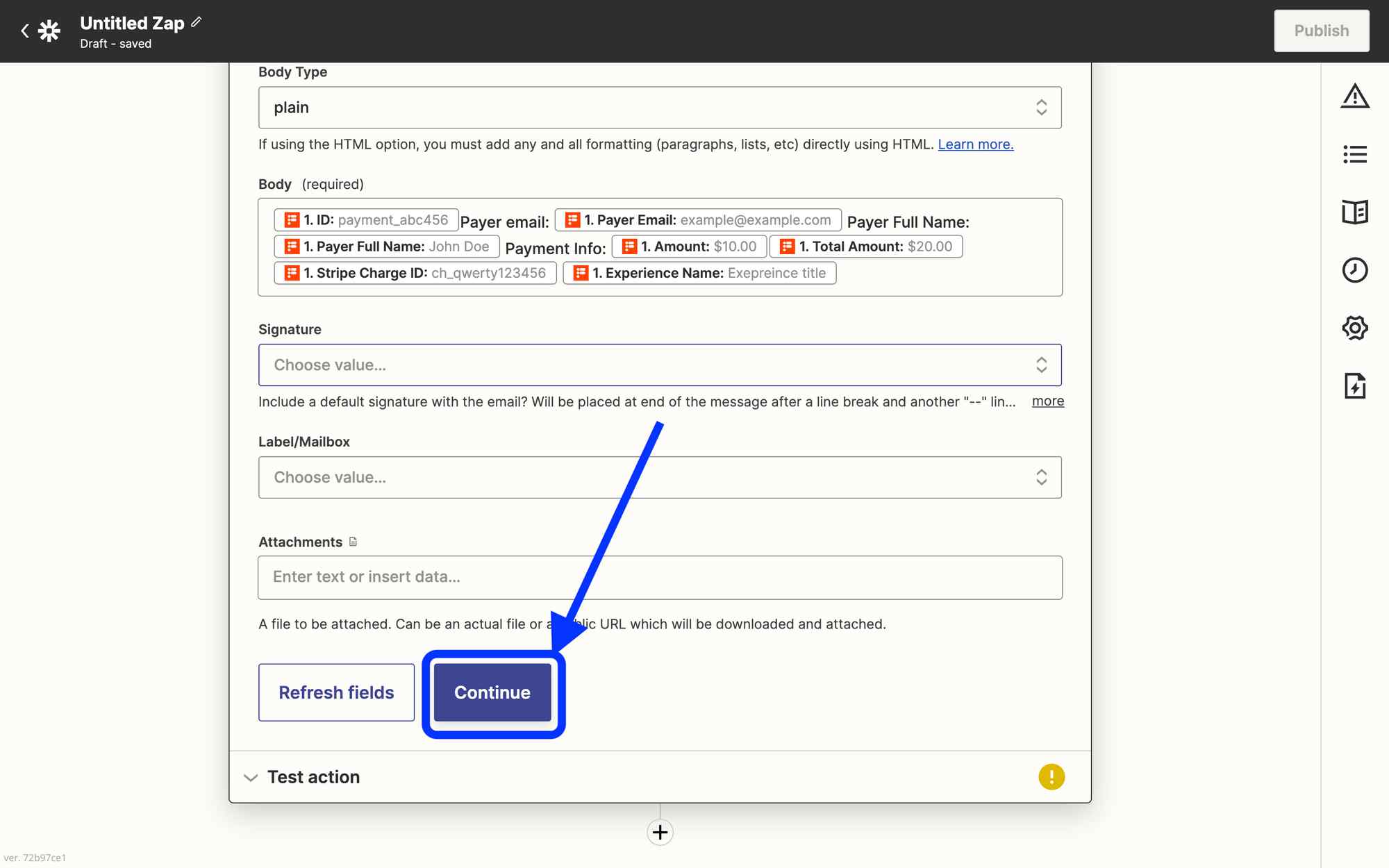Open the Signature Choose value dropdown

pyautogui.click(x=659, y=365)
